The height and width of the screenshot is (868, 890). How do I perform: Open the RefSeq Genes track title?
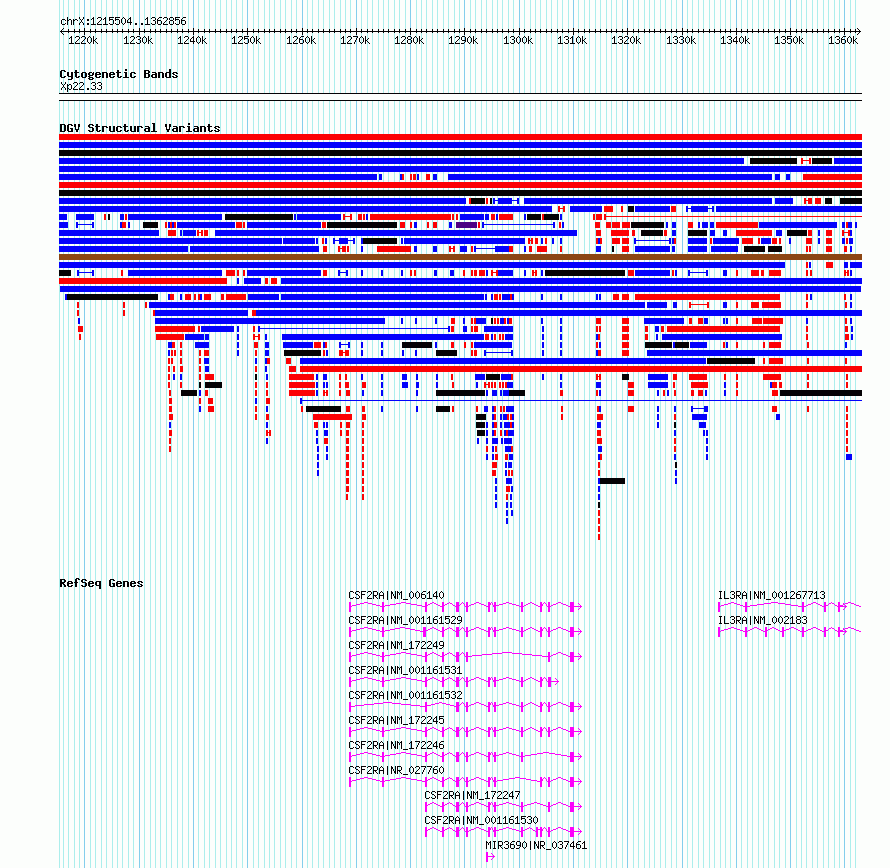101,583
